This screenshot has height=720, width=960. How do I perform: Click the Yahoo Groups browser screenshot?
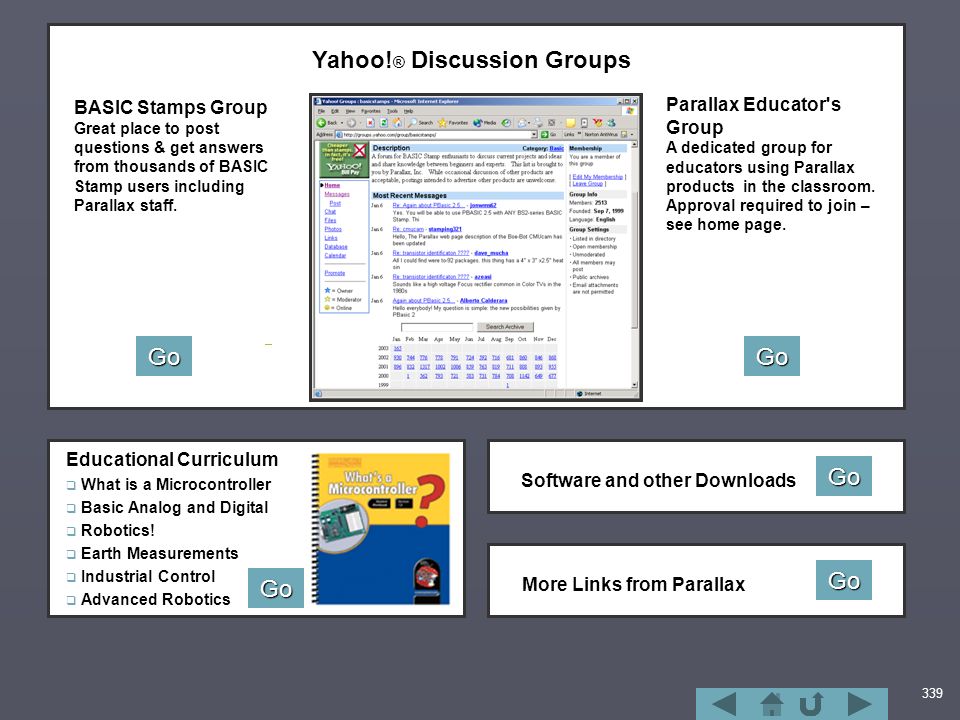coord(476,247)
